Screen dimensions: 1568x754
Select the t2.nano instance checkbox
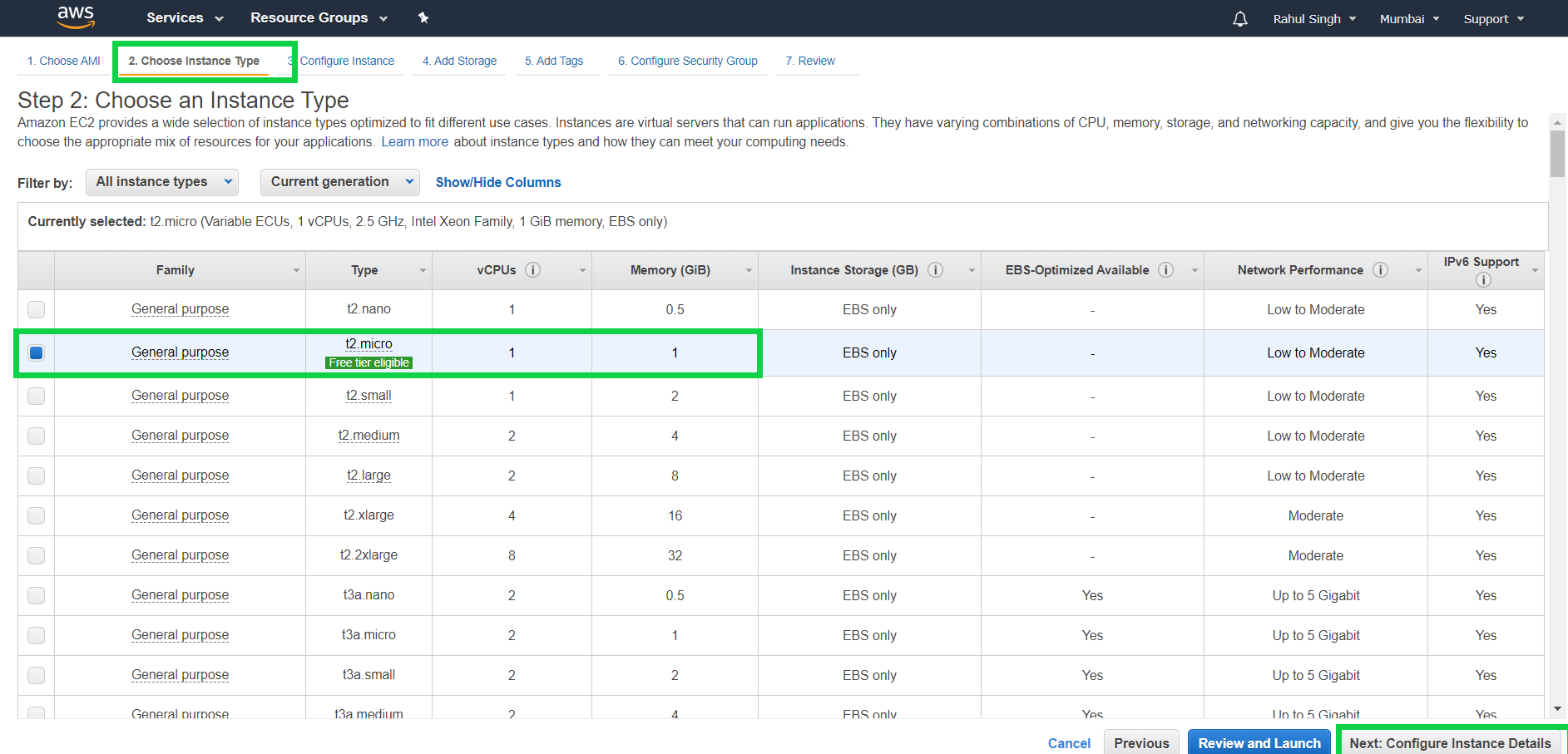click(36, 309)
